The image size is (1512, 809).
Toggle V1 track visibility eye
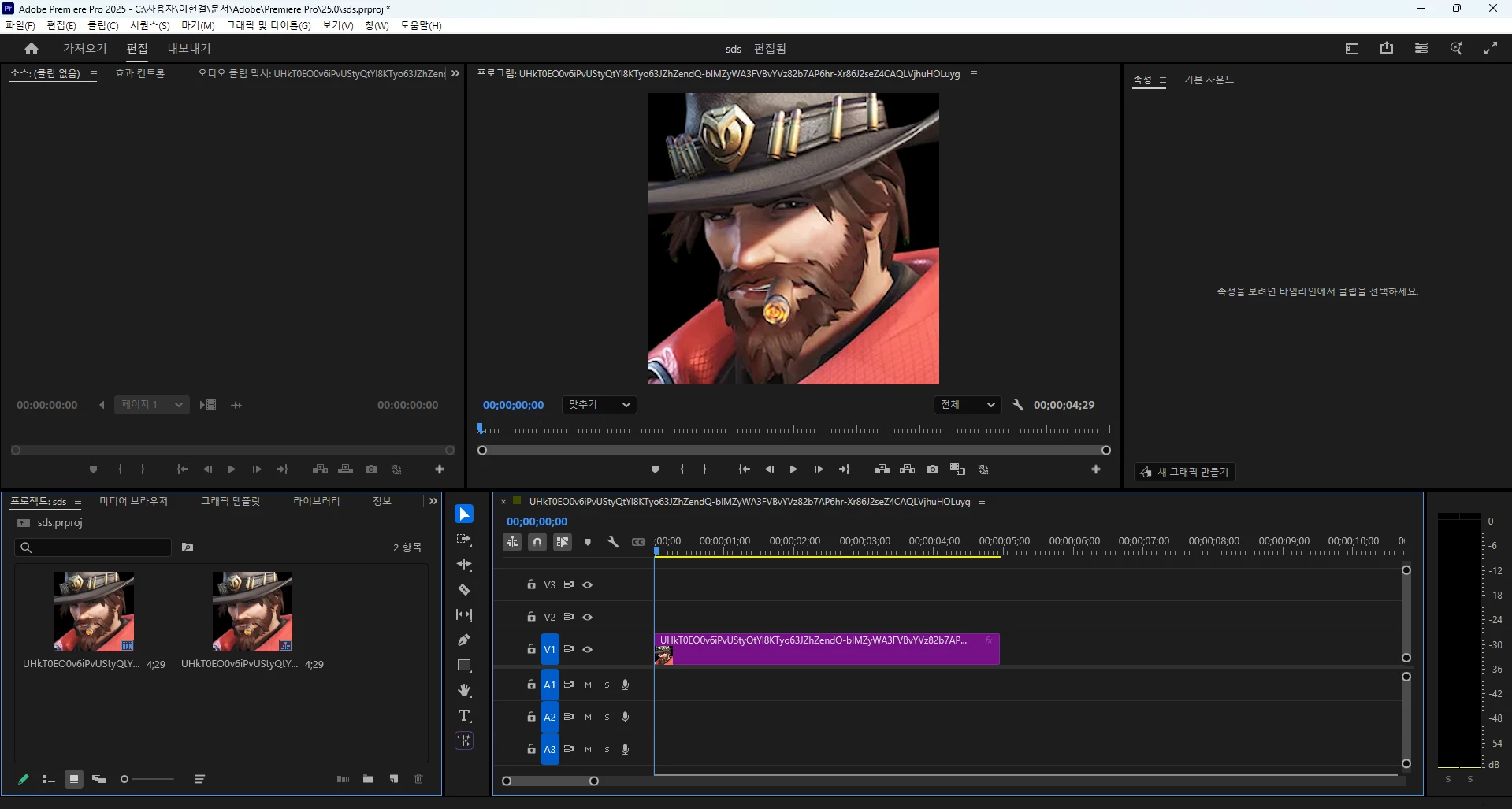(587, 650)
